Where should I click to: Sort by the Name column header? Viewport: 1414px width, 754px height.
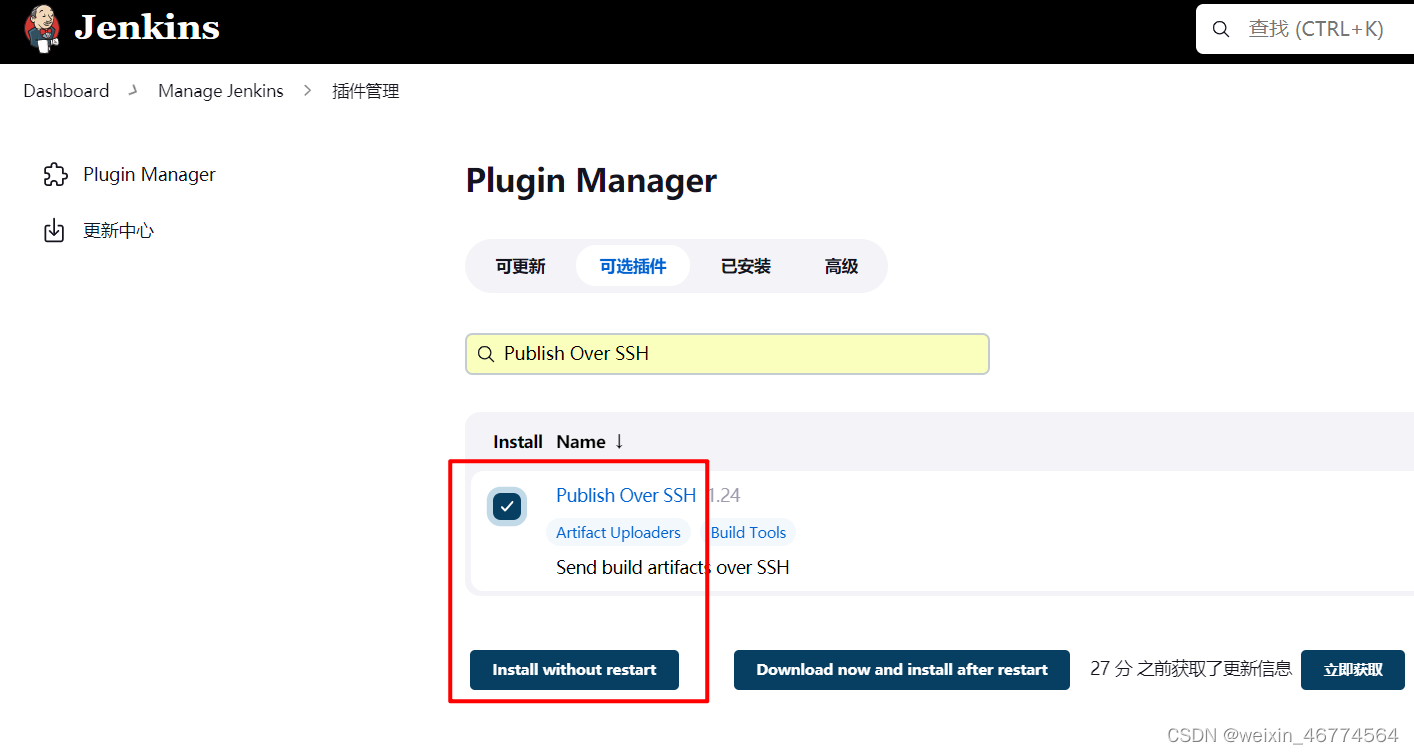pyautogui.click(x=590, y=442)
